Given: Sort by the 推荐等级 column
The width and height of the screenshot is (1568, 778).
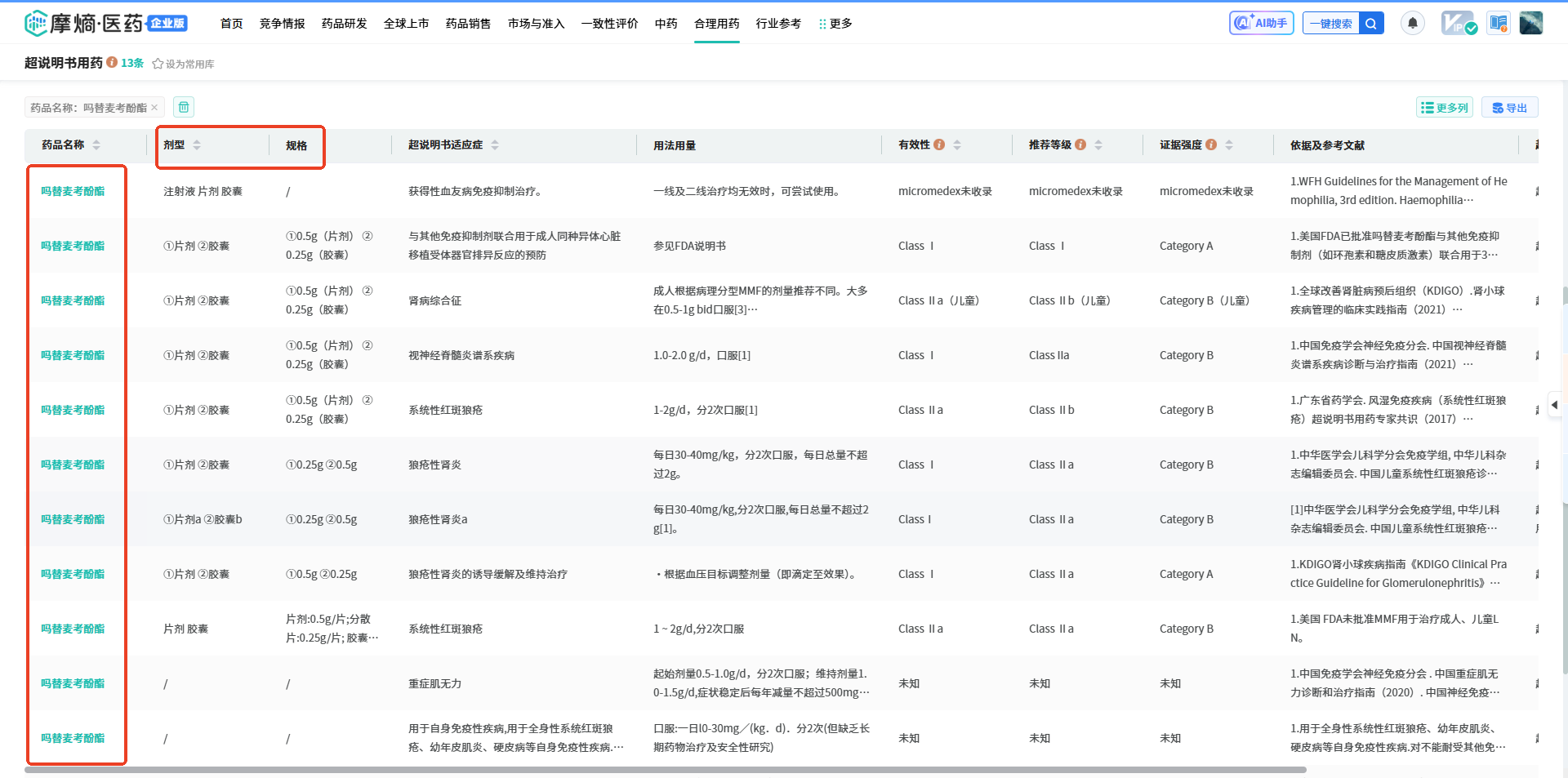Looking at the screenshot, I should tap(1098, 144).
